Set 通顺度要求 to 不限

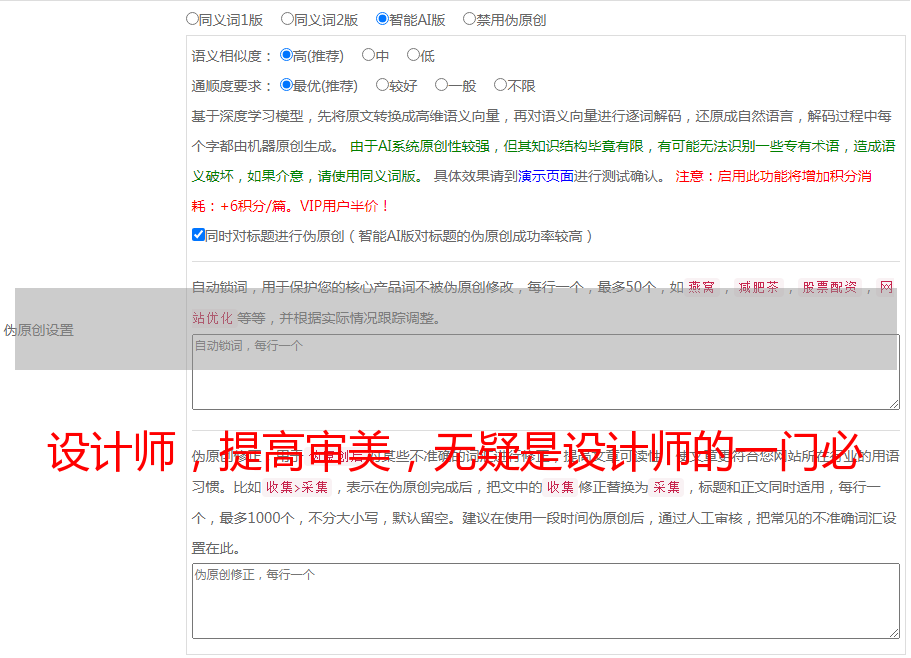500,85
